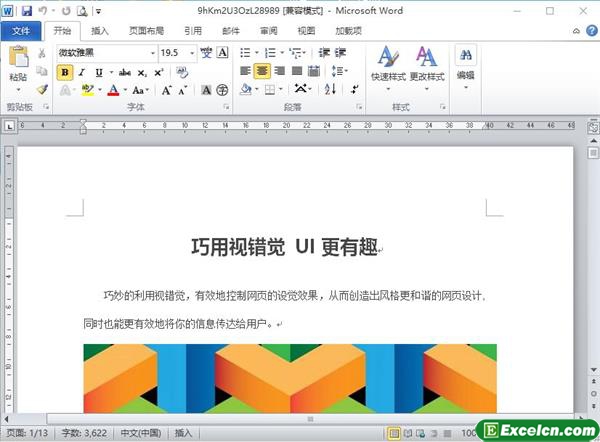This screenshot has width=600, height=442.
Task: Toggle Bold formatting
Action: coord(65,72)
